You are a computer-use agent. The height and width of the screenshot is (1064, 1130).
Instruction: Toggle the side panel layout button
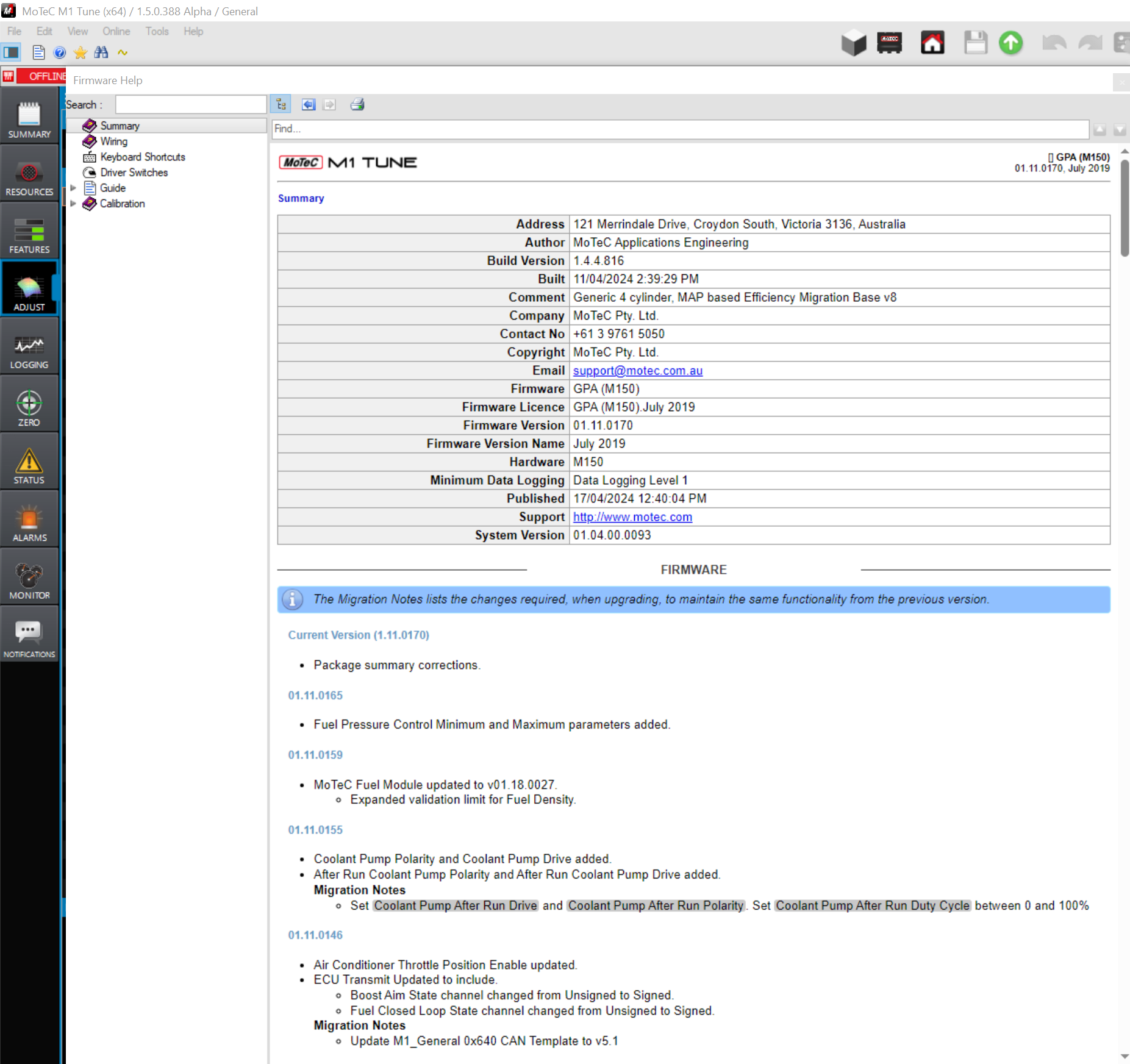pos(12,52)
